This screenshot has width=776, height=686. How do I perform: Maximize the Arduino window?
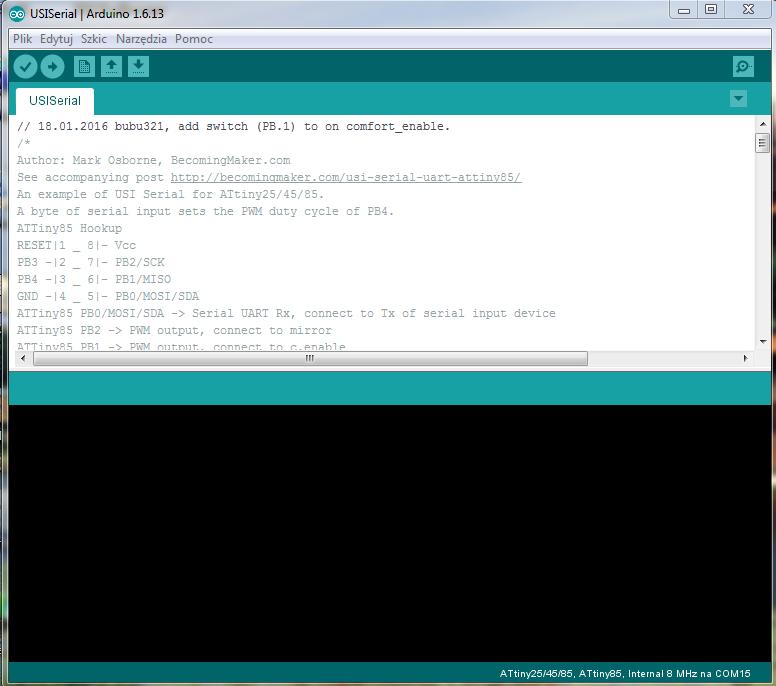tap(711, 10)
